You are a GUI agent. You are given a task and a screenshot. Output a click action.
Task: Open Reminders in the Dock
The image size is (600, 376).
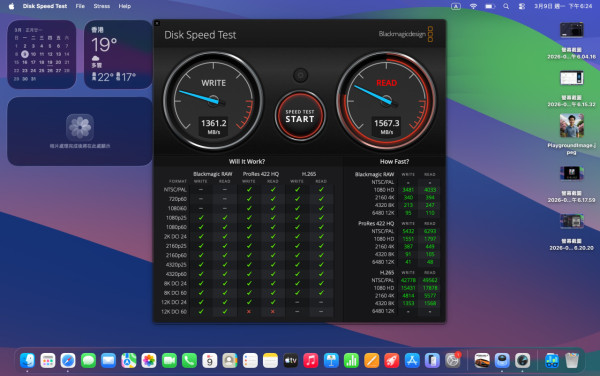coord(250,360)
